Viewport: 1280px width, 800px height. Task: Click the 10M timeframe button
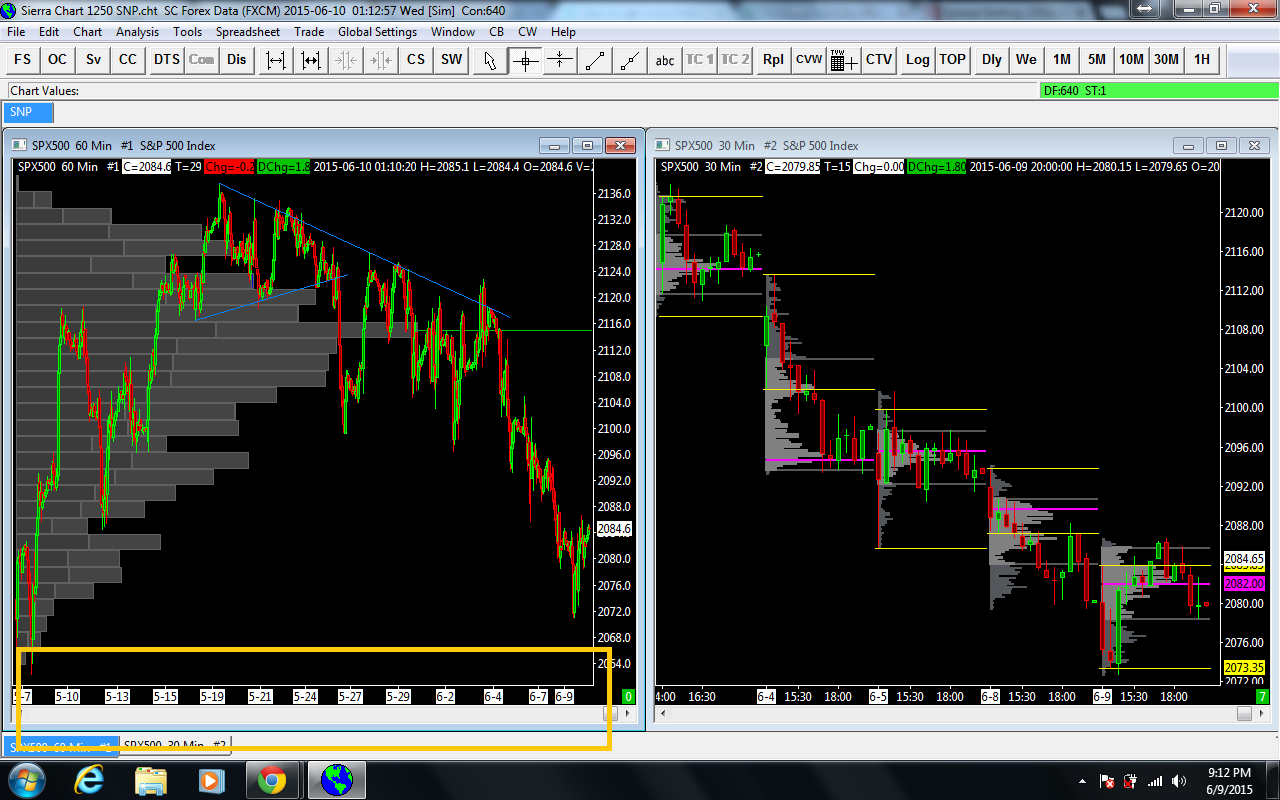[x=1132, y=59]
